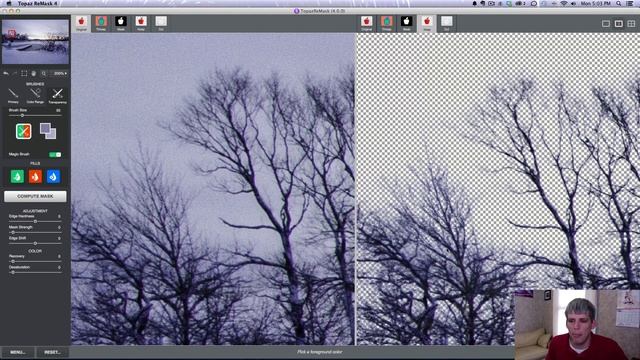Click the navigator preview thumbnail
Image resolution: width=640 pixels, height=360 pixels.
36,42
